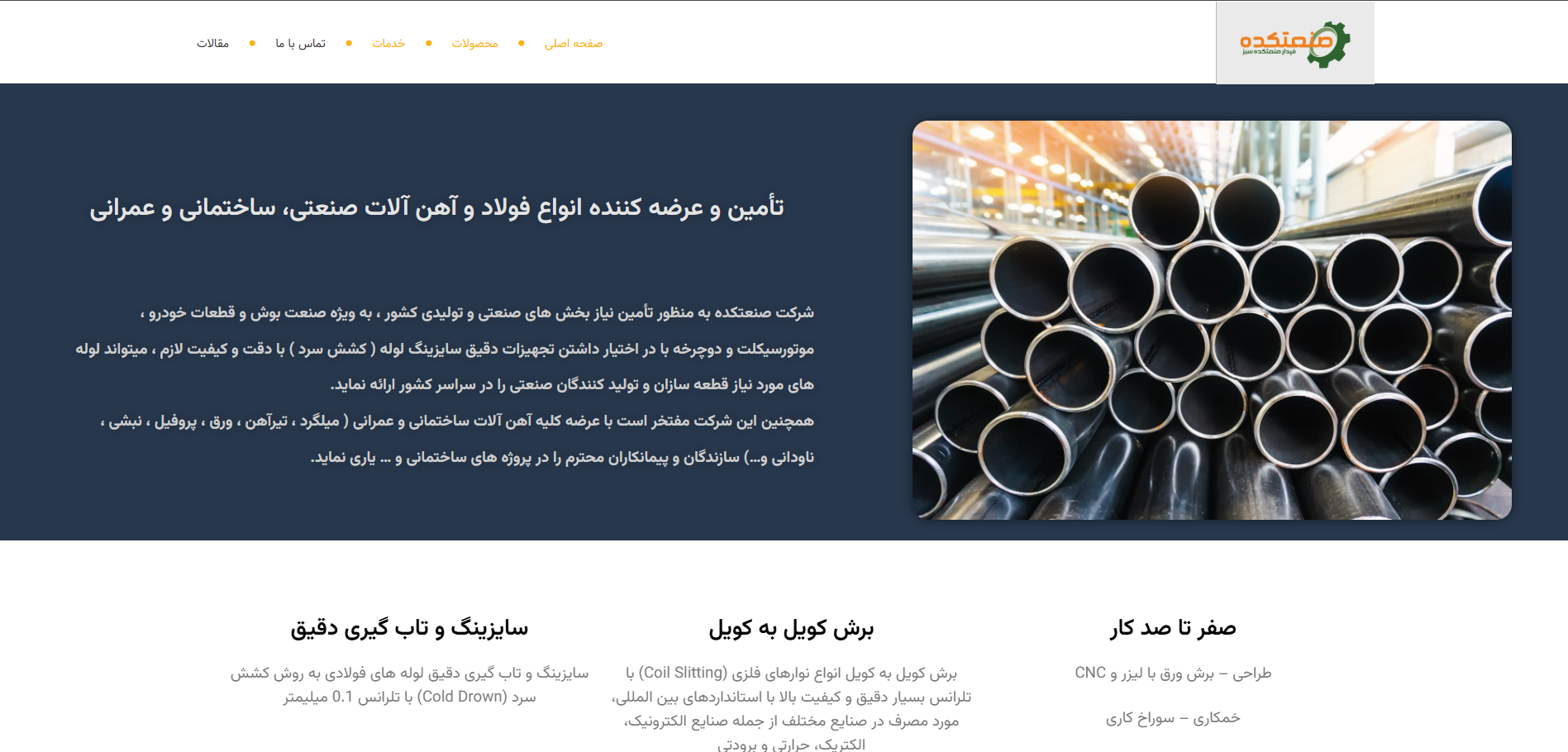Click the طراحی – برش ورق با لیزر و CNC text
Screen dimensions: 1568x752
click(x=1173, y=673)
